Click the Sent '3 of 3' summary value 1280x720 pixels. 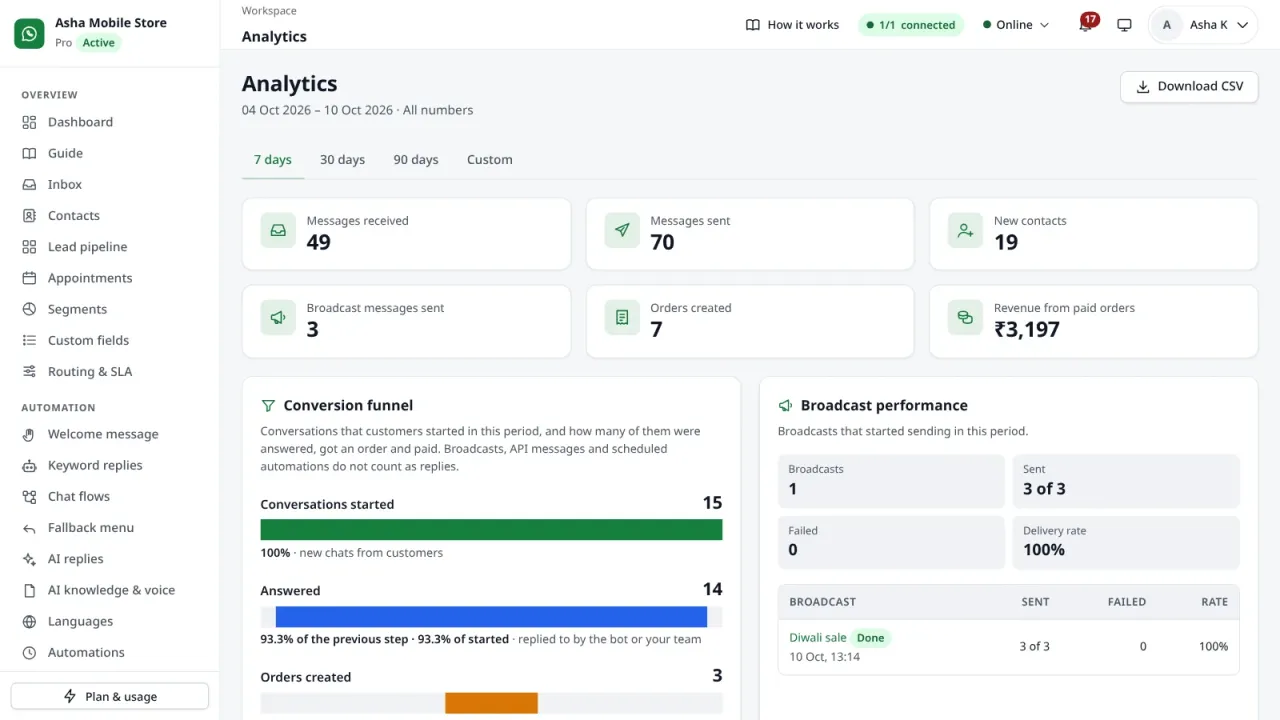pyautogui.click(x=1044, y=489)
